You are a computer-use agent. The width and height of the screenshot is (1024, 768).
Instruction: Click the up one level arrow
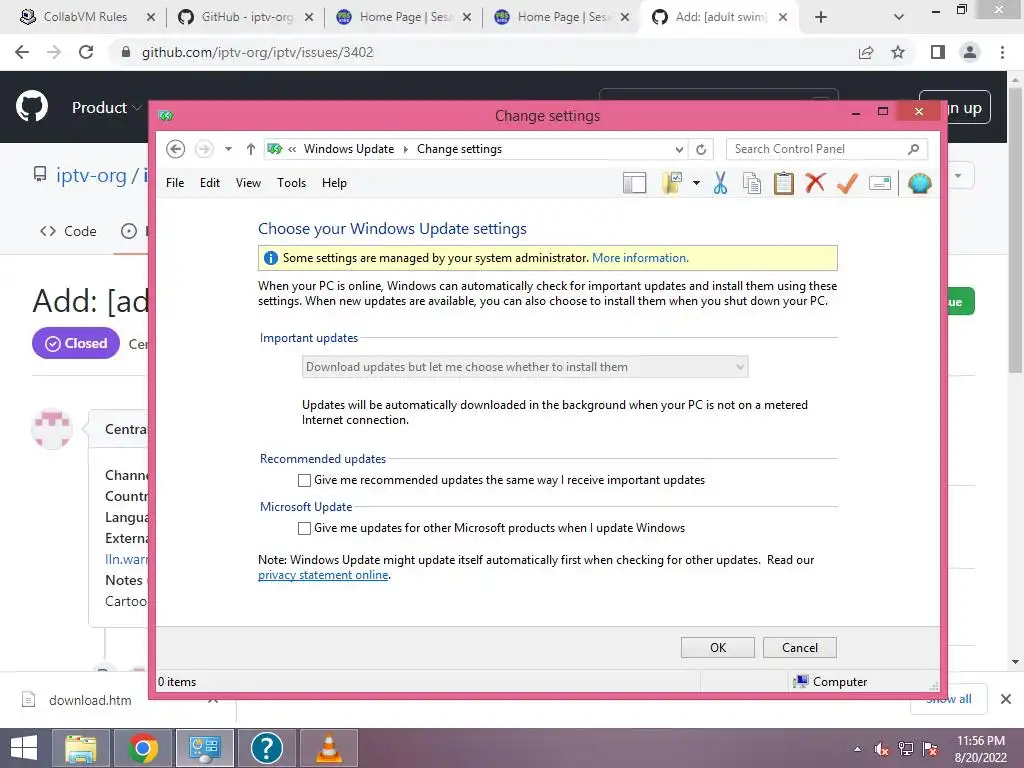pos(250,149)
